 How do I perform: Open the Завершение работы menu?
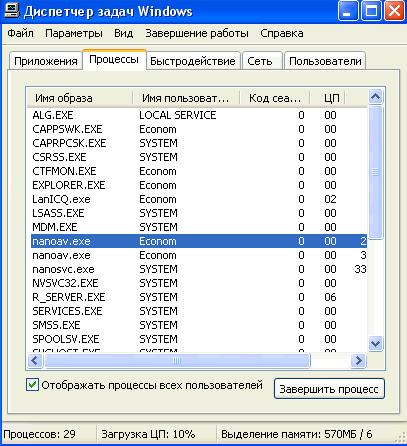tap(197, 33)
